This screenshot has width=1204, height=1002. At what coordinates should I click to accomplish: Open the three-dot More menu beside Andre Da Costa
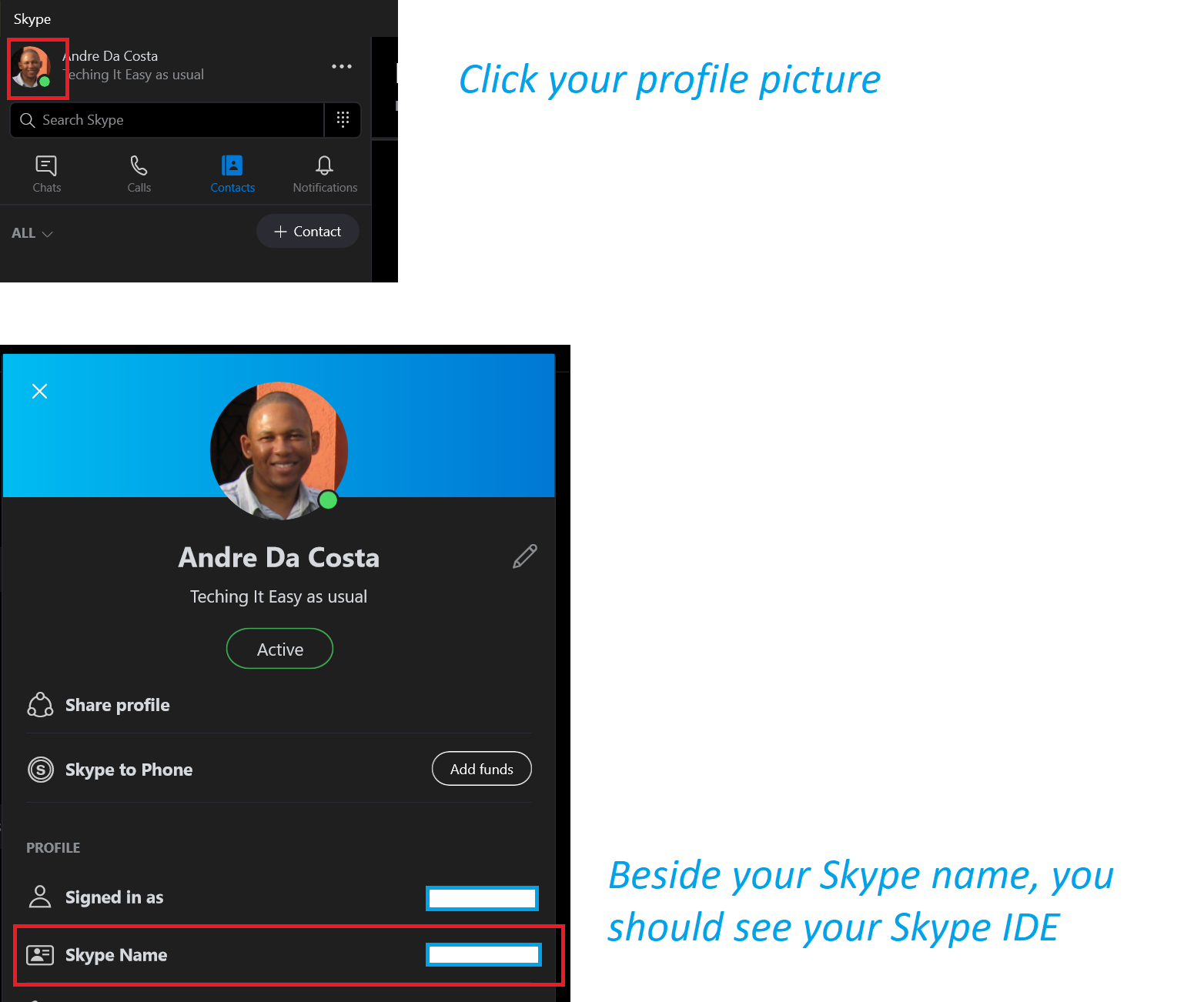tap(342, 66)
